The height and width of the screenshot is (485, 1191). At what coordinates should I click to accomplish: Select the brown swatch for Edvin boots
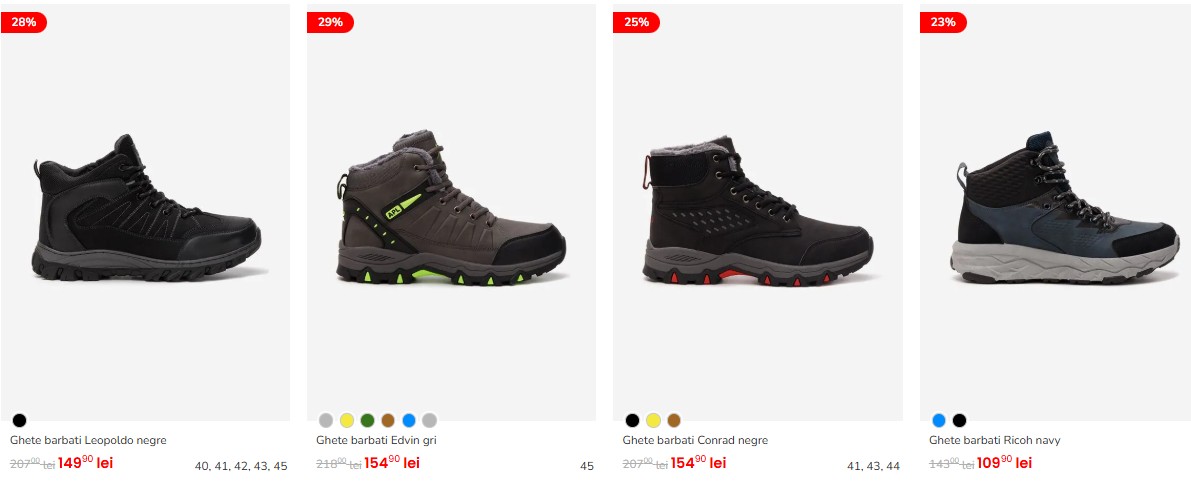(x=388, y=420)
